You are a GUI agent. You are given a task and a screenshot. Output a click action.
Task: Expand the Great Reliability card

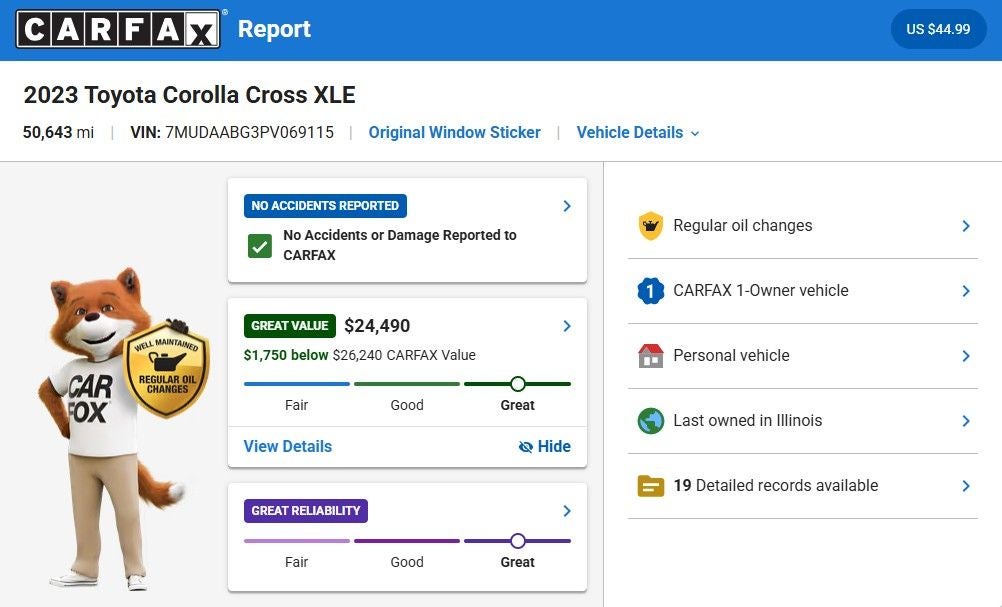[x=567, y=510]
